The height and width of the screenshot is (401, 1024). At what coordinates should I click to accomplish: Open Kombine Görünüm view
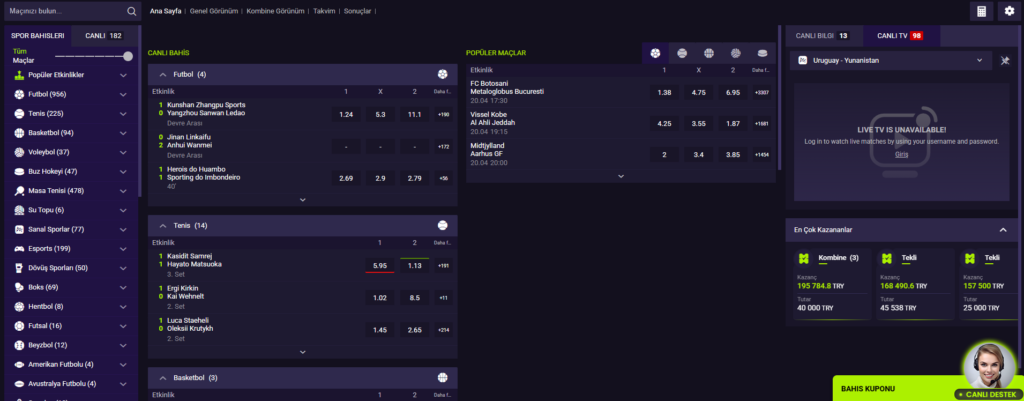pos(275,11)
